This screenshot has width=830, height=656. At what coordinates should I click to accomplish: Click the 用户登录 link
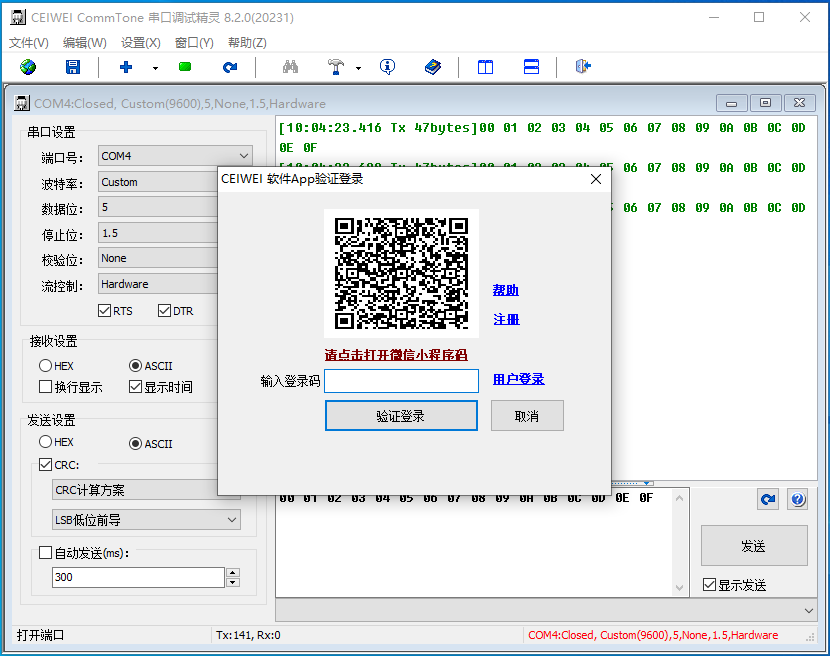point(518,379)
